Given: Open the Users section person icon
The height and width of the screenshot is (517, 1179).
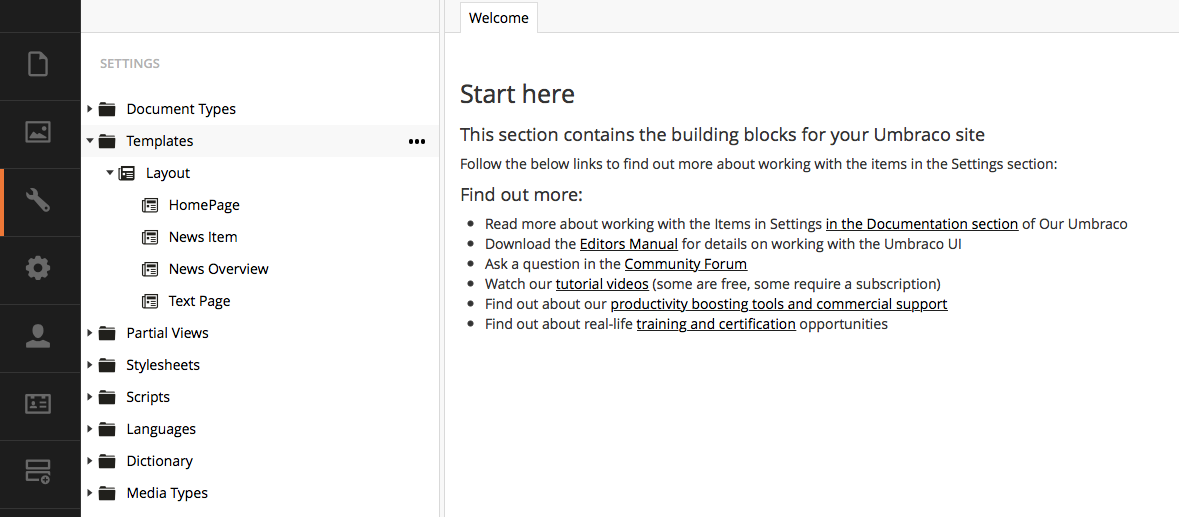Looking at the screenshot, I should click(38, 336).
